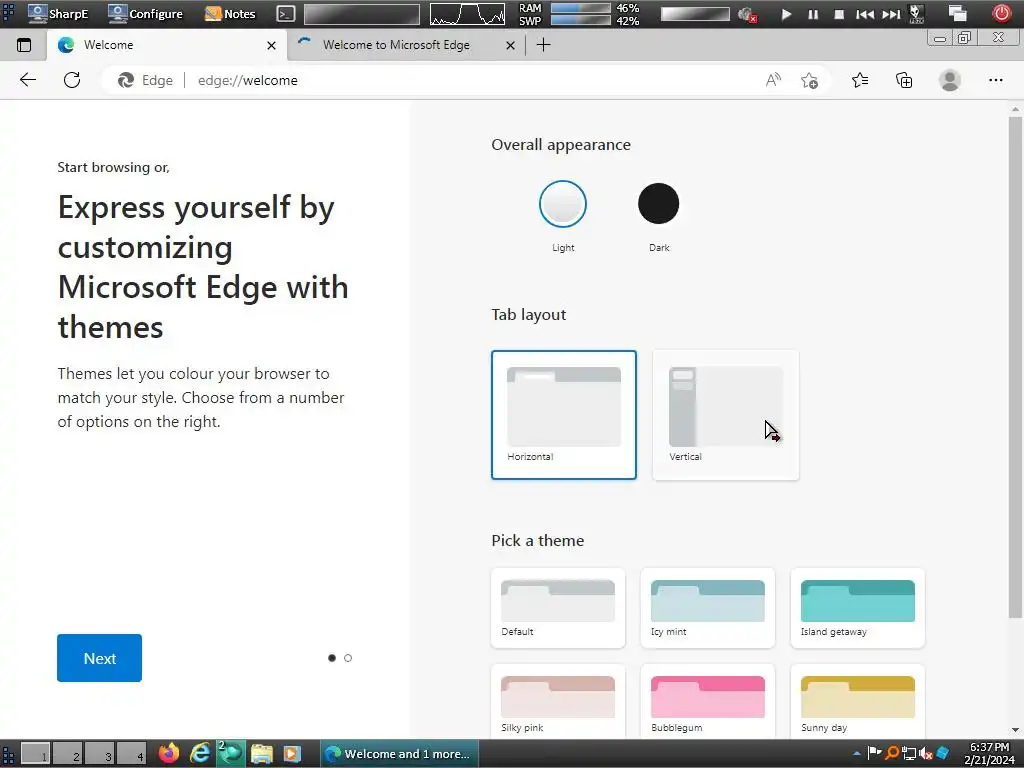The height and width of the screenshot is (768, 1024).
Task: Click the muted speaker icon in system tray
Action: [925, 754]
